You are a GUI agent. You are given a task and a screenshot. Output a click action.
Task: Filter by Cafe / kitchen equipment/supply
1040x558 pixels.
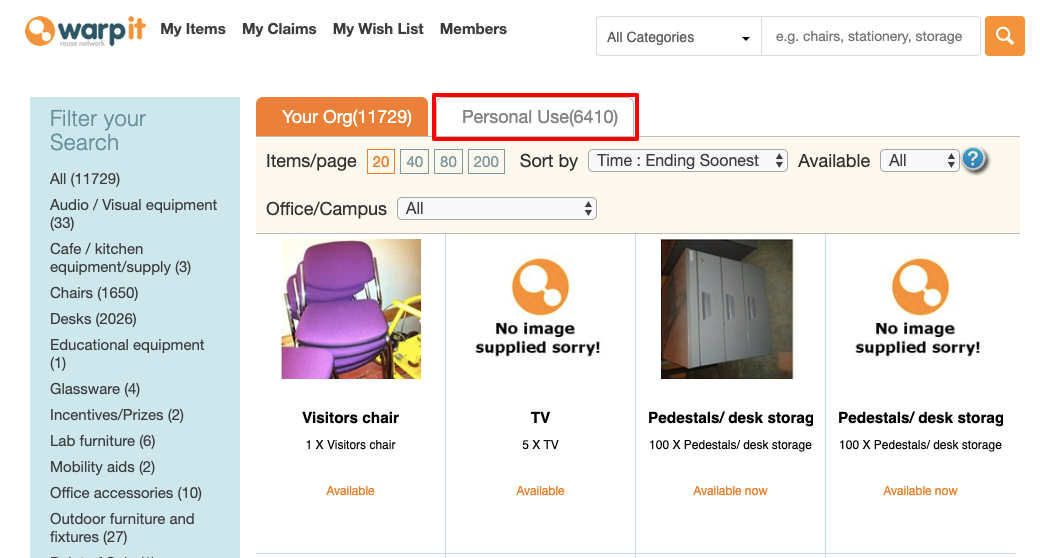121,257
